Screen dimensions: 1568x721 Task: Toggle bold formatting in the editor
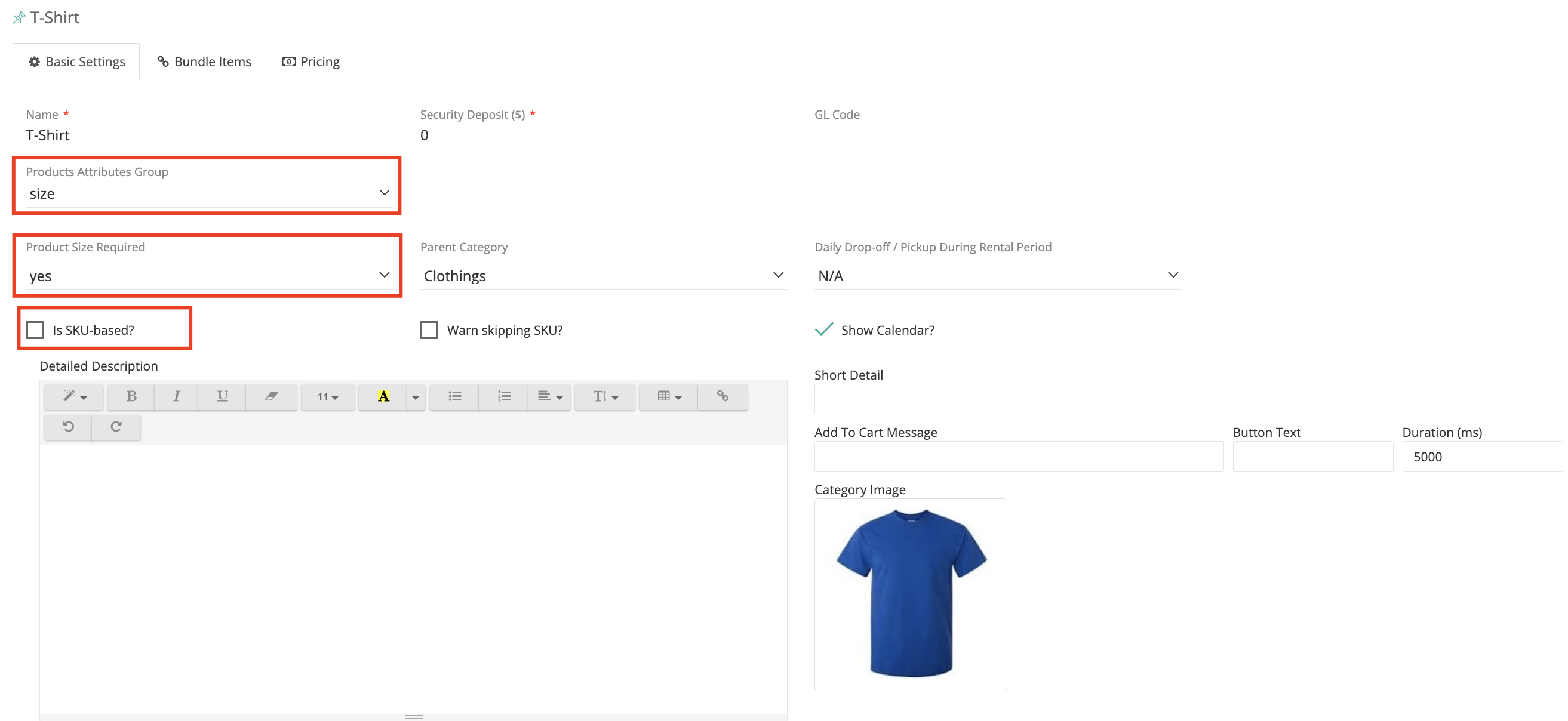coord(131,397)
